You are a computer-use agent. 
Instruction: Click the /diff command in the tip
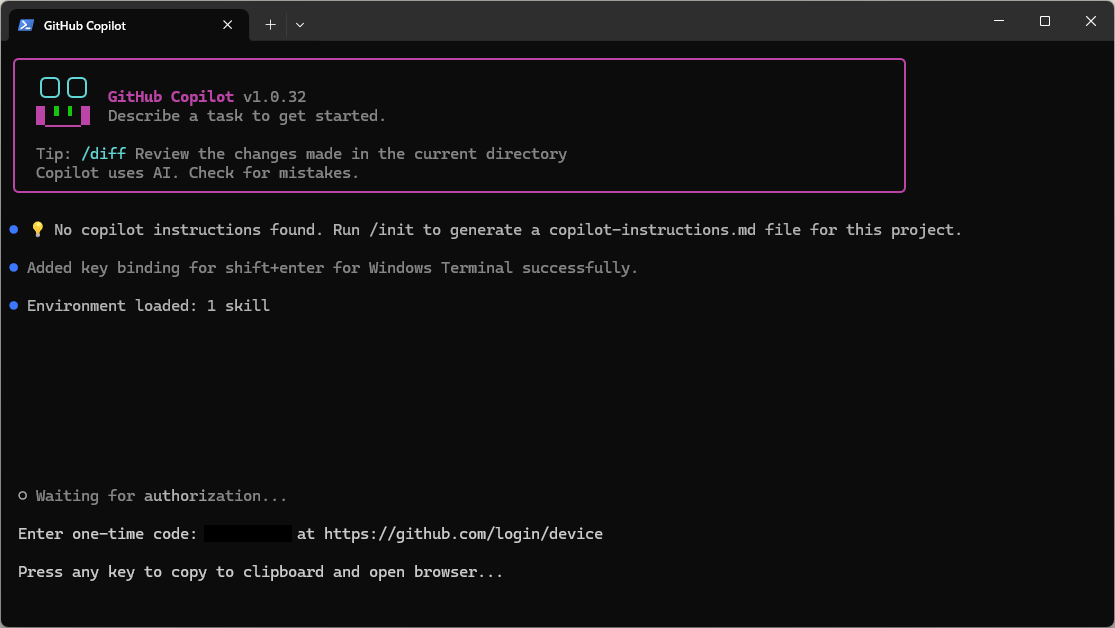pos(103,154)
